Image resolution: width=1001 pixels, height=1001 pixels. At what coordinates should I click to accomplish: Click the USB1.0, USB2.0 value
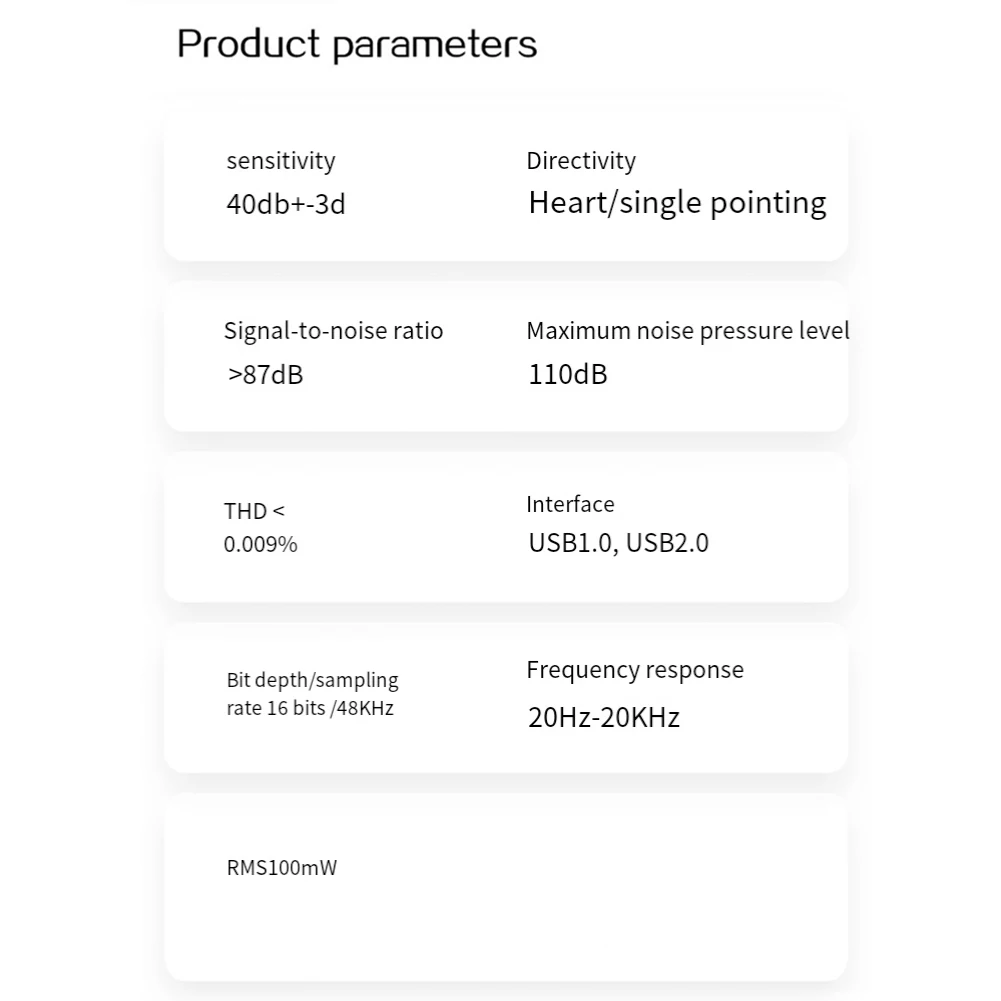[x=619, y=543]
